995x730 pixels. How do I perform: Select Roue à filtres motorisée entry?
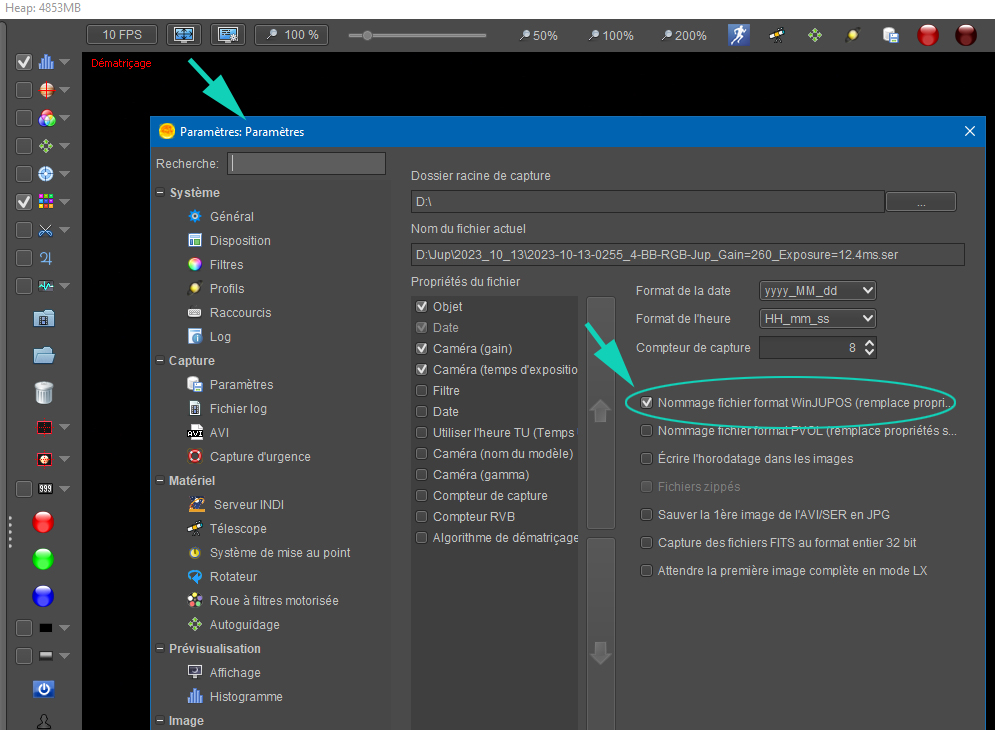[x=274, y=601]
